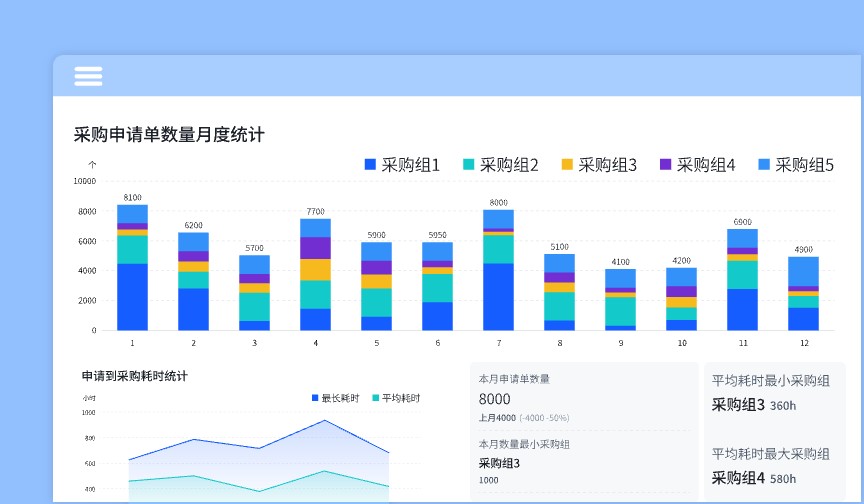Click the 6200 bar total label
This screenshot has height=504, width=864.
click(x=193, y=225)
